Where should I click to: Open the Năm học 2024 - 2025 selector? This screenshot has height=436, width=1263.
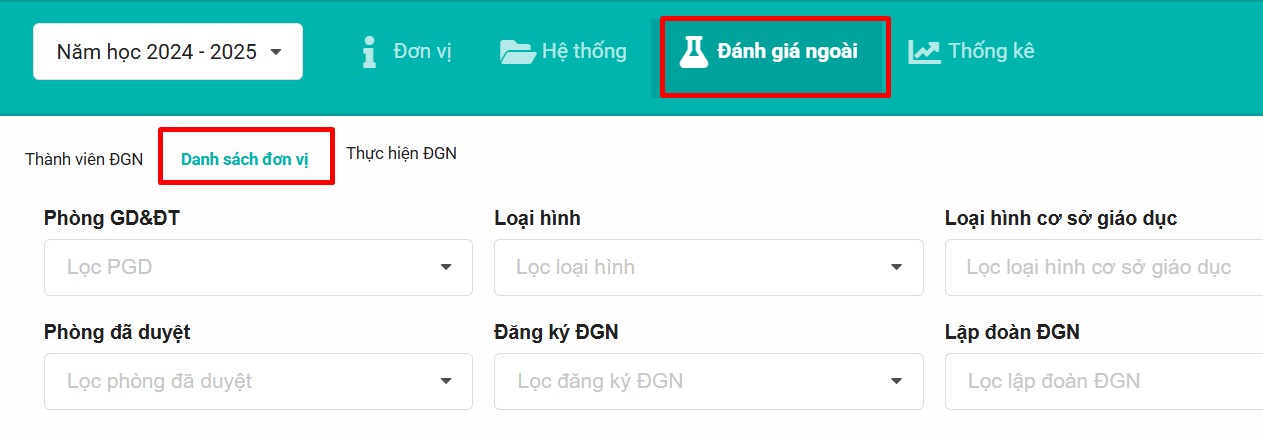point(168,52)
